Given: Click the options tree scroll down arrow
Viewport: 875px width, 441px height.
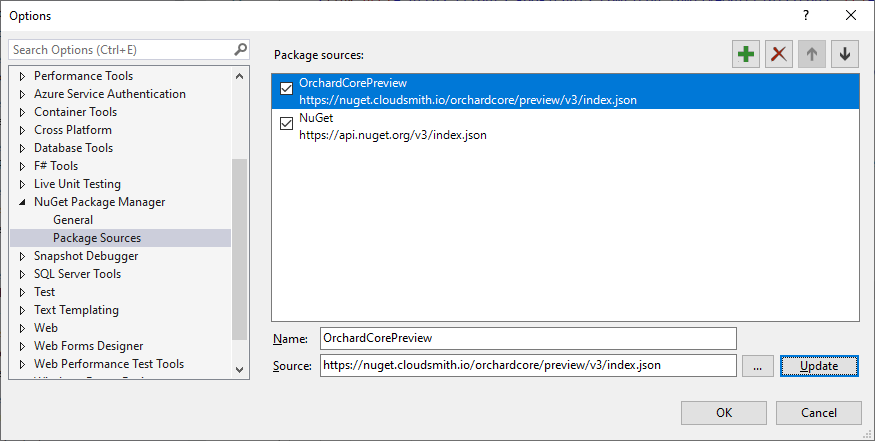Looking at the screenshot, I should pyautogui.click(x=239, y=370).
